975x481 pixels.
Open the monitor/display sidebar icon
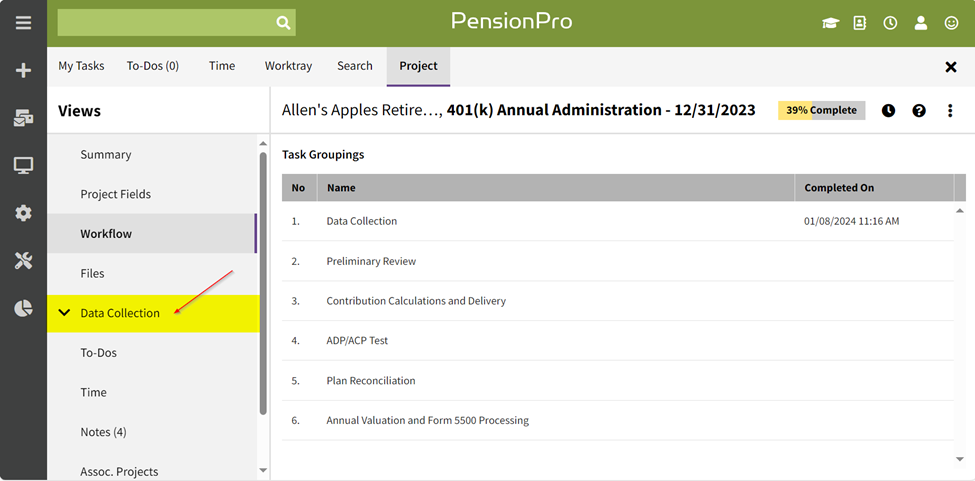23,165
